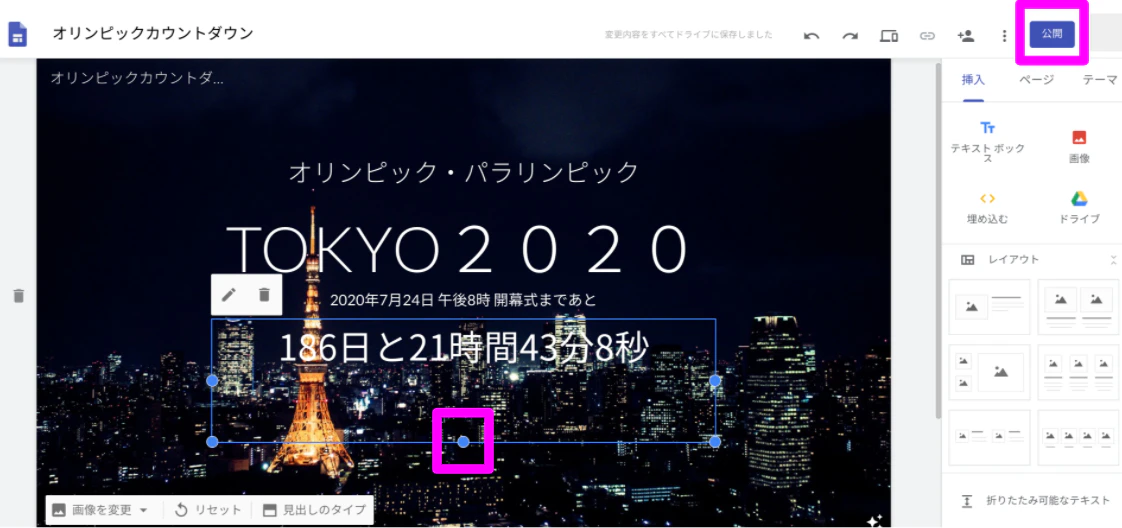Click the left-middle resize handle of embed
The width and height of the screenshot is (1122, 528).
coord(212,381)
